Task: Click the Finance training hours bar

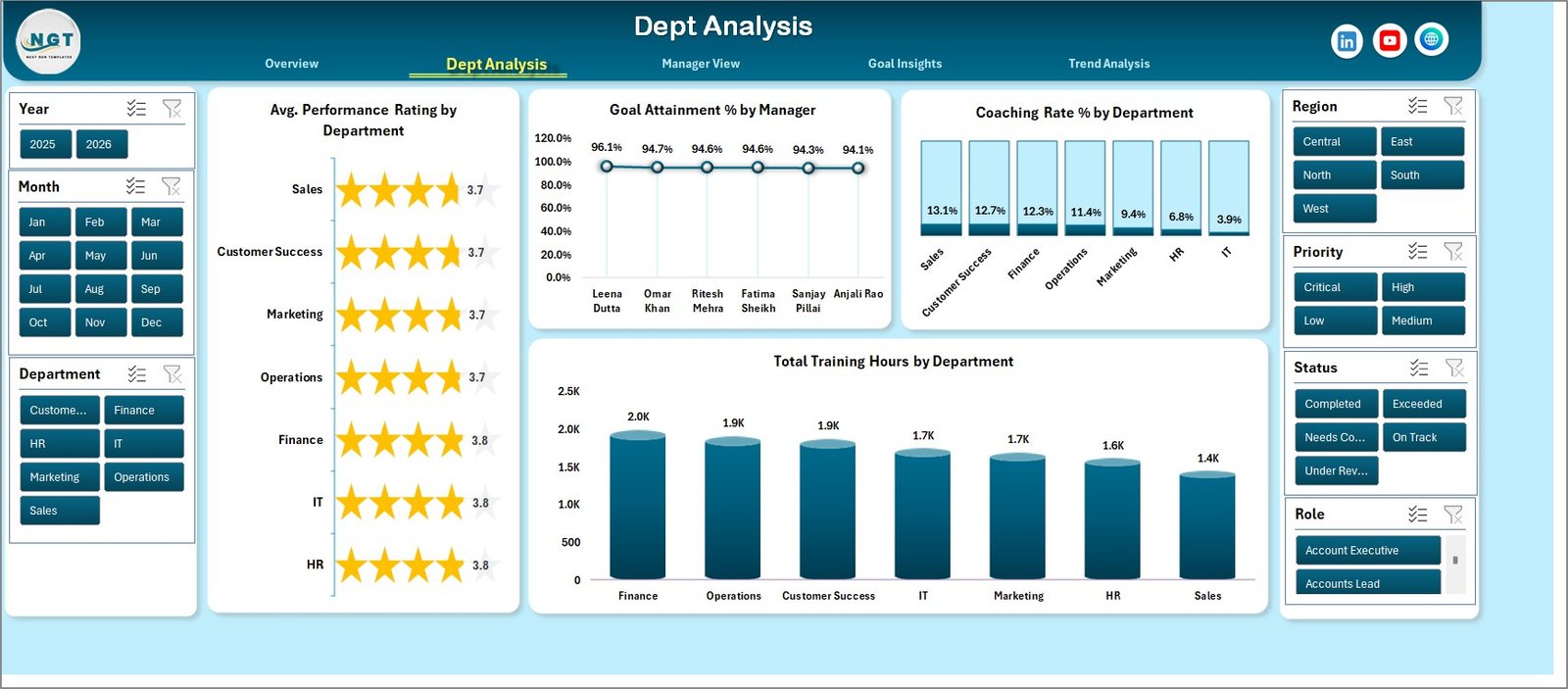Action: click(x=637, y=506)
